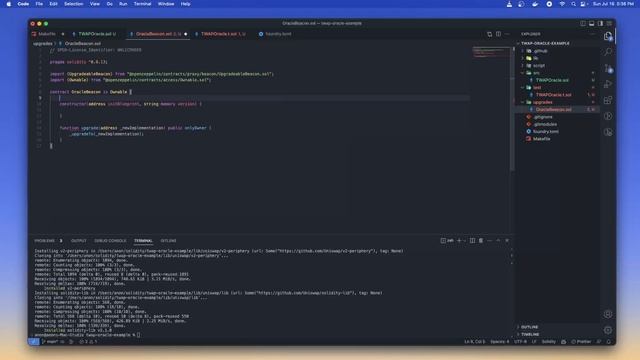Click the UTF-8 encoding indicator
640x360 pixels.
(520, 342)
